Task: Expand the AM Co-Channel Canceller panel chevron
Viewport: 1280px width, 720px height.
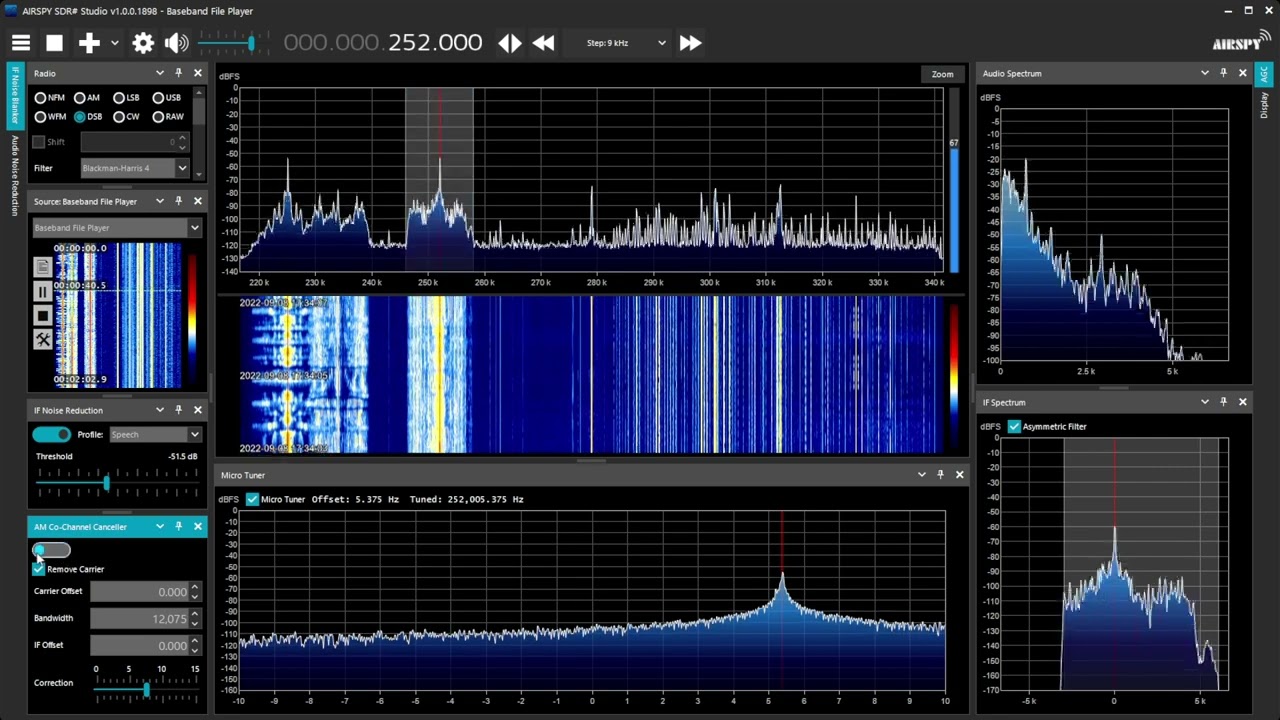Action: 159,526
